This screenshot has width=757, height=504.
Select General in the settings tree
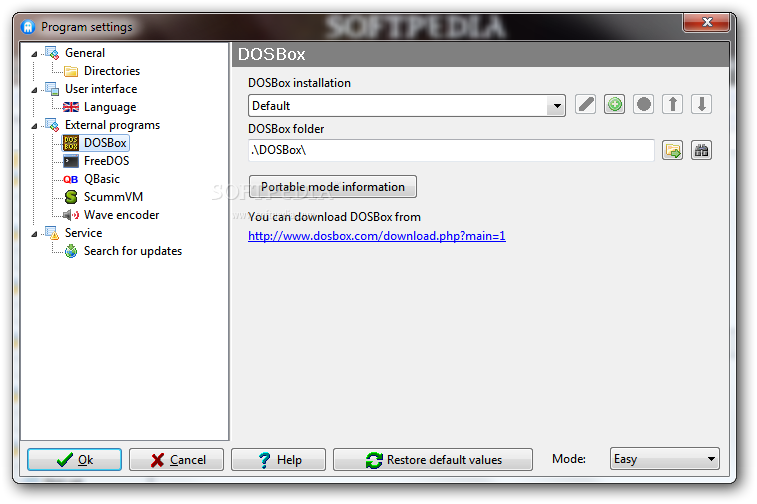point(85,53)
